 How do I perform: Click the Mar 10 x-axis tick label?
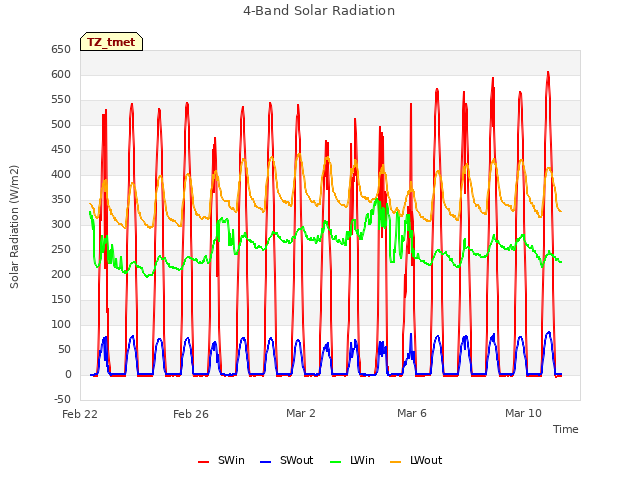[x=523, y=413]
